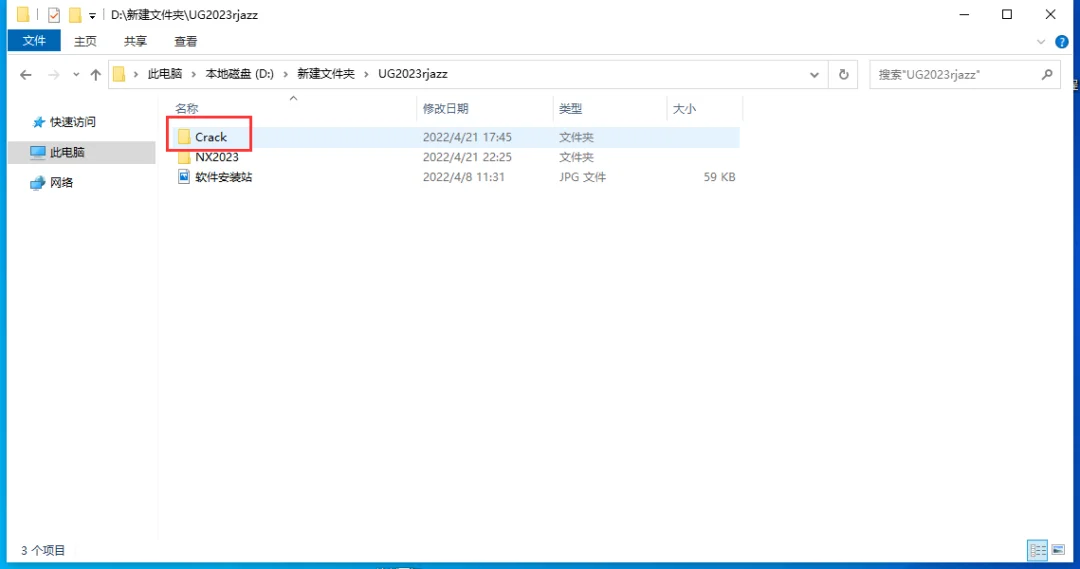
Task: Click the date 2022/4/8 11:31
Action: coord(464,177)
